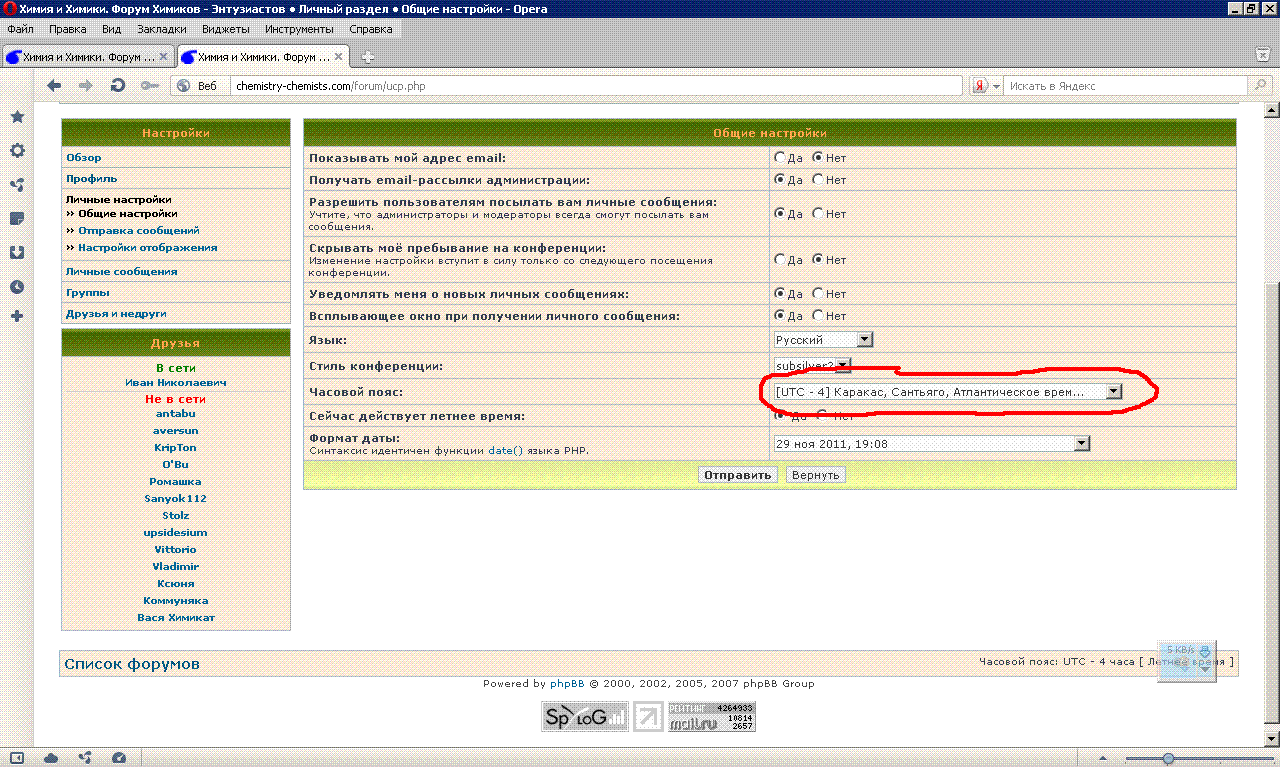Open the Settings gear in sidebar

(17, 151)
